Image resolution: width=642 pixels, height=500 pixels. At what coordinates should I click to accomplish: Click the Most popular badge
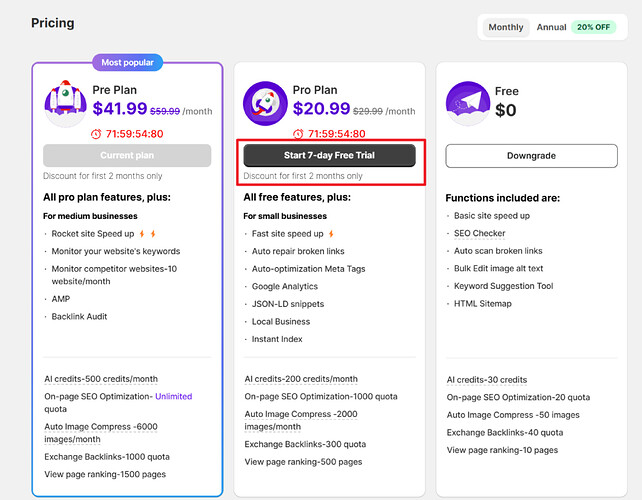click(128, 62)
